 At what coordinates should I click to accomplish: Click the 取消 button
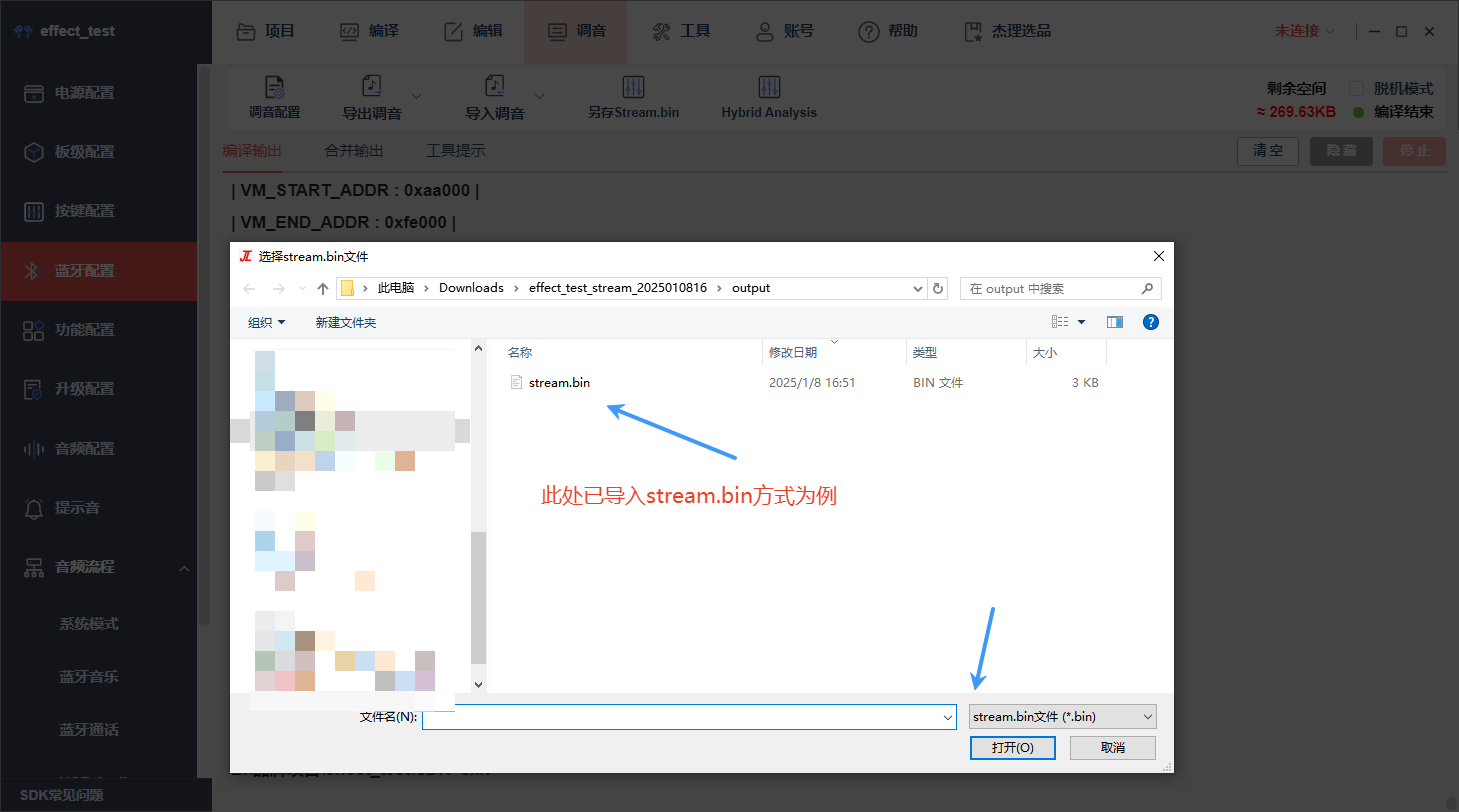pyautogui.click(x=1113, y=748)
